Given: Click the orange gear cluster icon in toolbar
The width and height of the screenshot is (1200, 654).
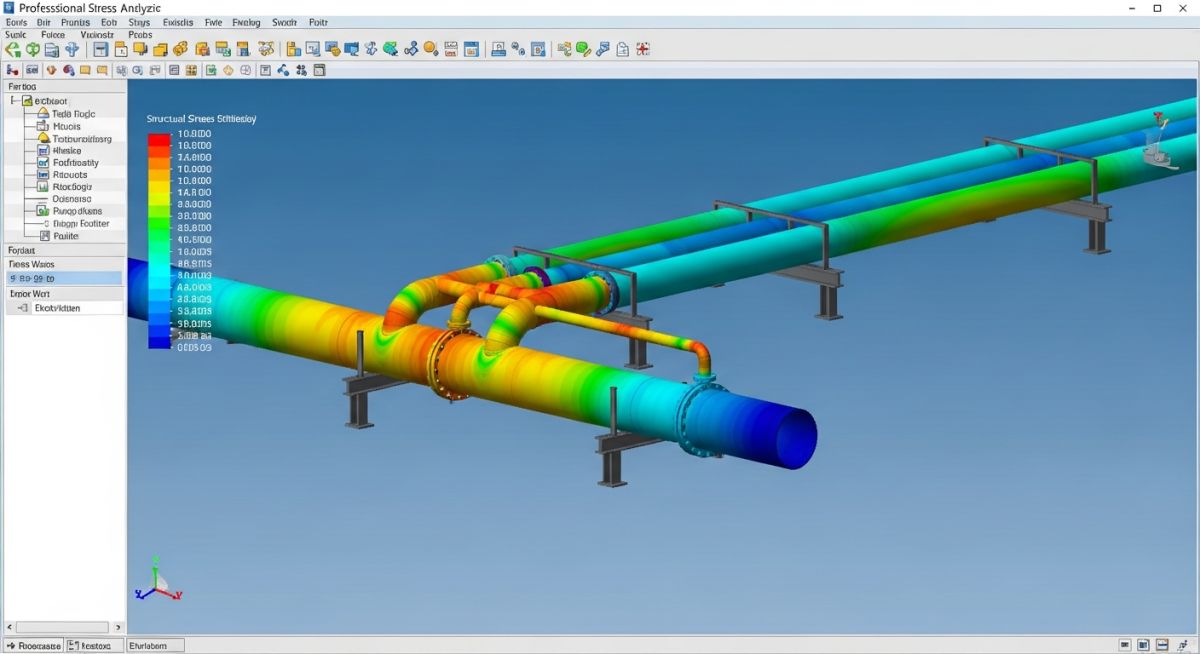Looking at the screenshot, I should click(180, 49).
